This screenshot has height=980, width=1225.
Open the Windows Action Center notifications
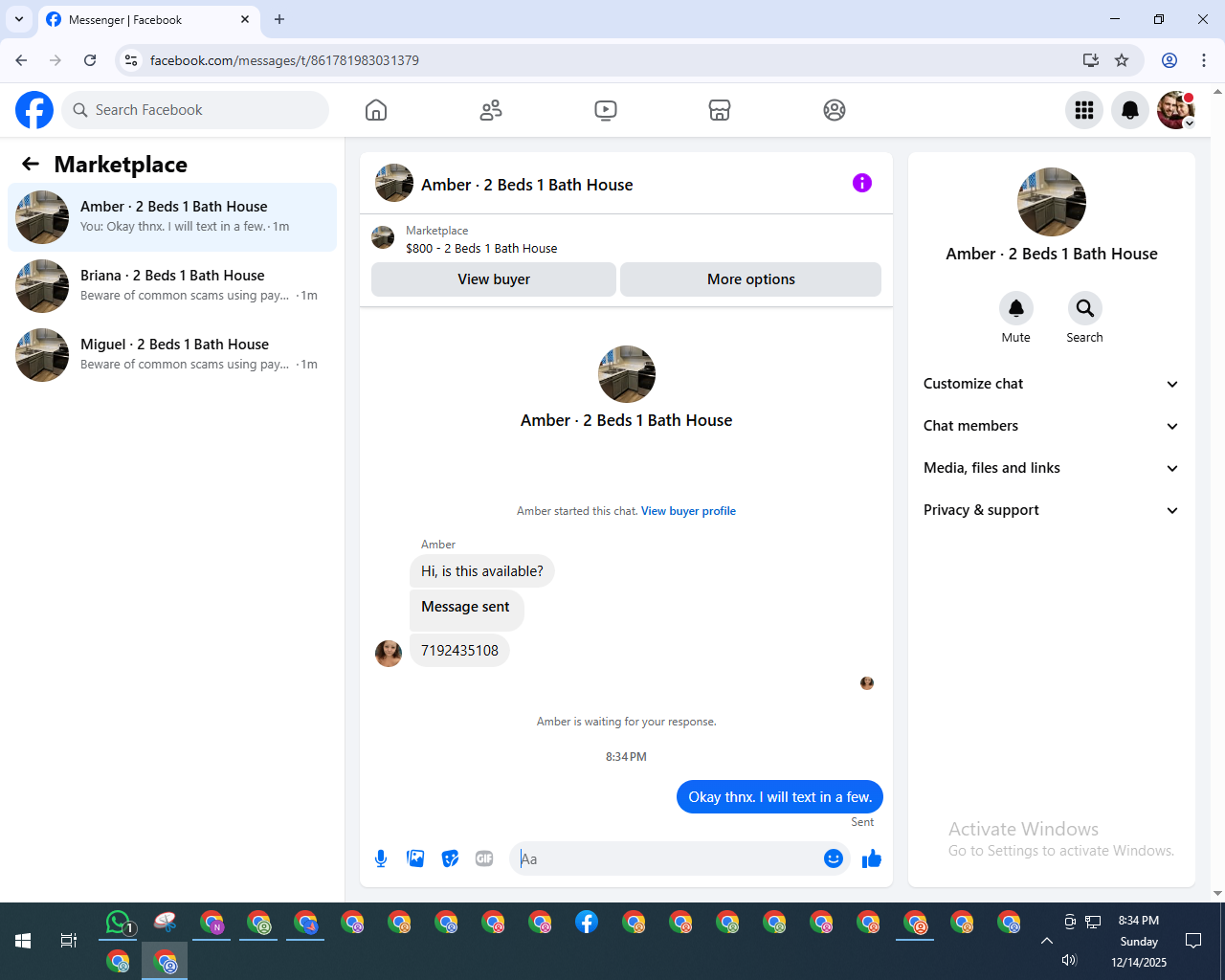[x=1193, y=941]
